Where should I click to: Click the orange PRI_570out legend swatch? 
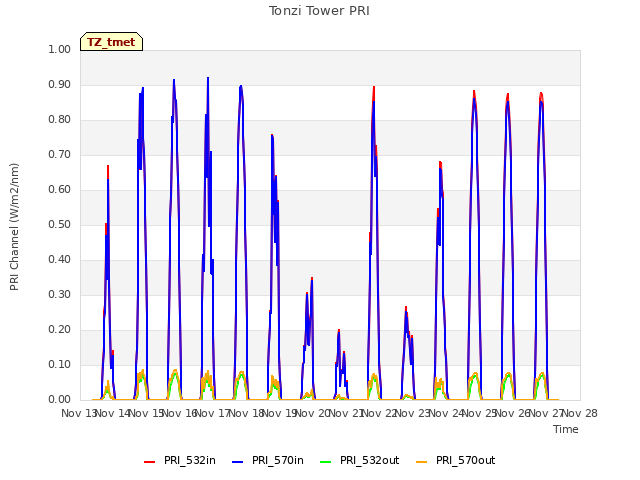(x=422, y=462)
